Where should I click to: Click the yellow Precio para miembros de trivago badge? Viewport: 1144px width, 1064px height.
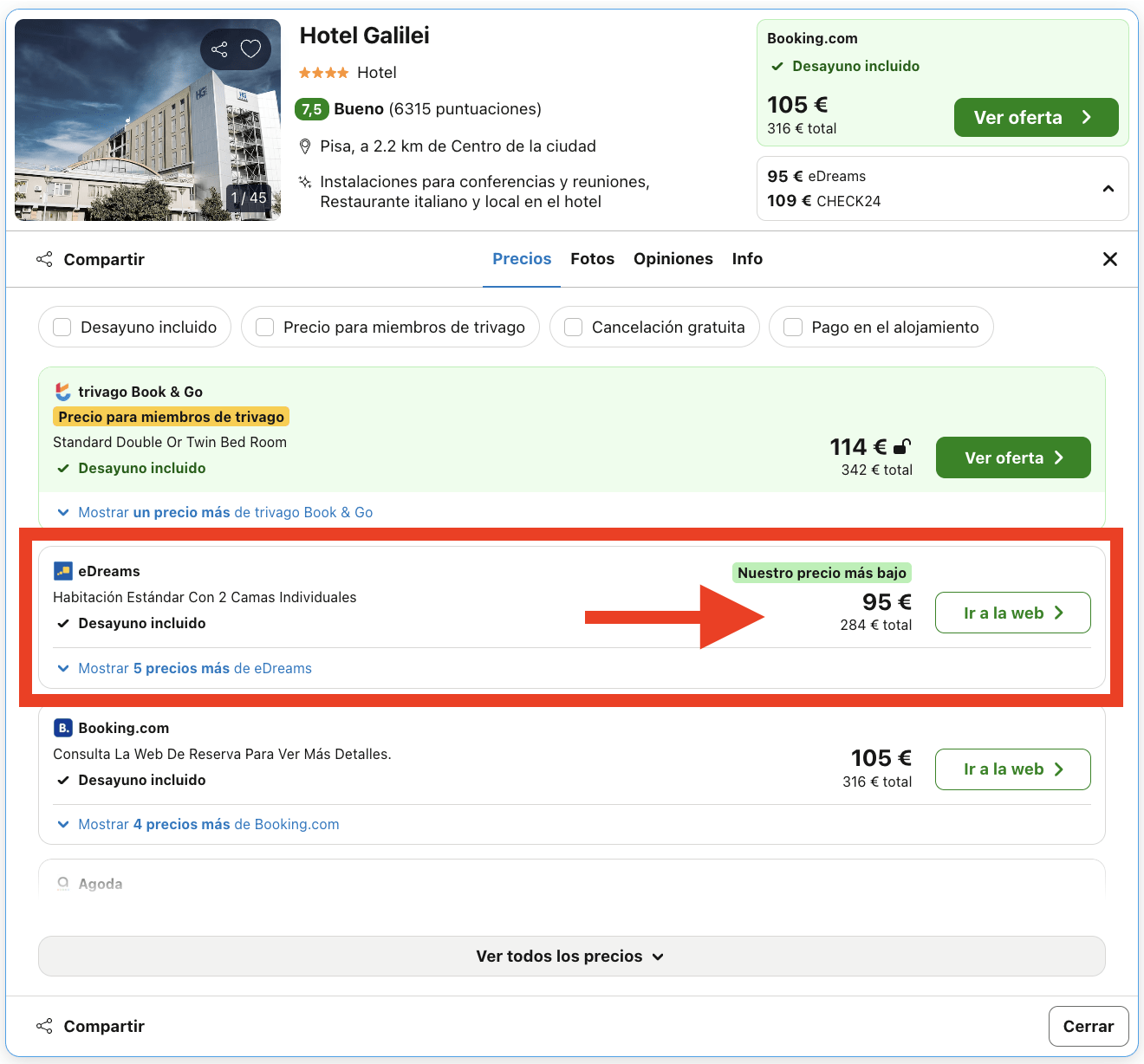coord(172,417)
